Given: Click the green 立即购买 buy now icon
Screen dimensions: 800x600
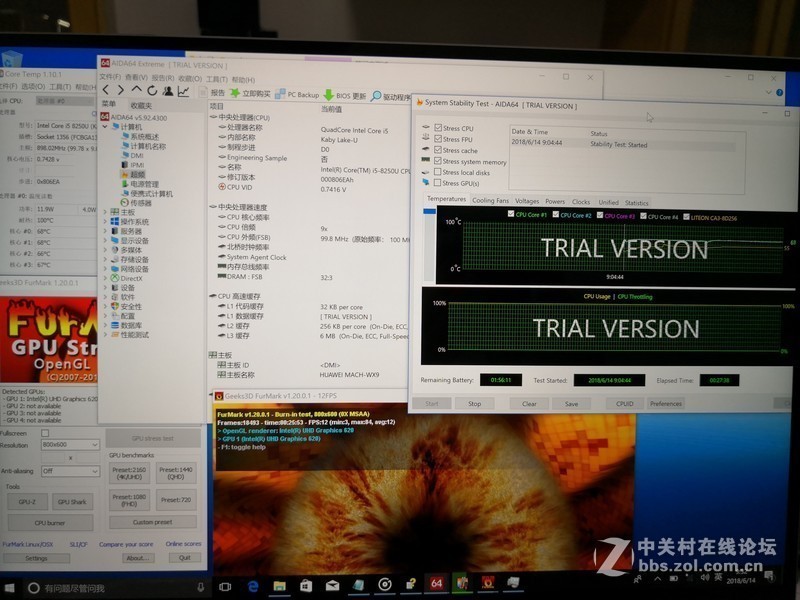Looking at the screenshot, I should point(235,93).
